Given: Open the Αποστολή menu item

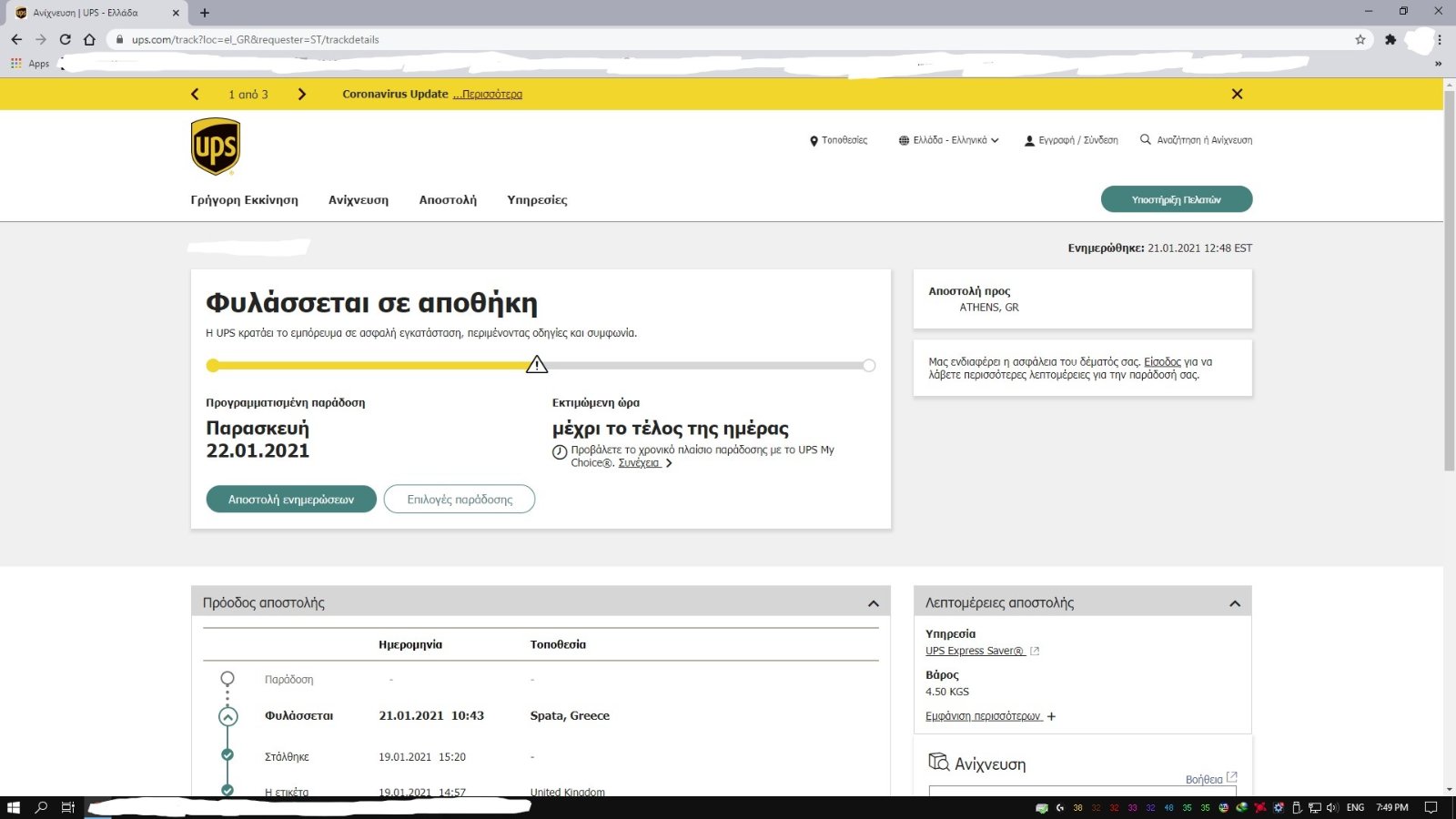Looking at the screenshot, I should click(448, 199).
